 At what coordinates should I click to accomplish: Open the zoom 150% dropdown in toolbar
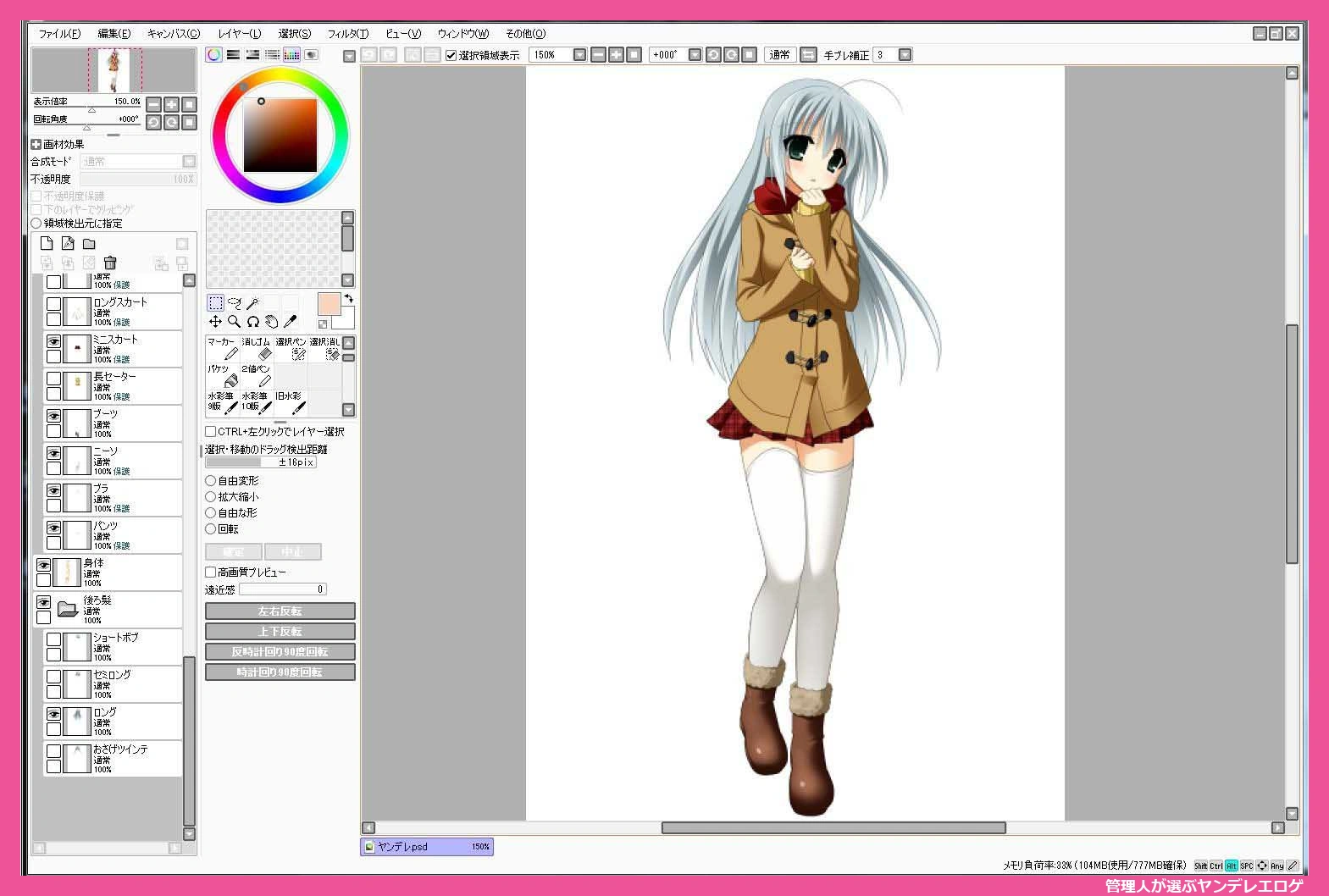point(579,55)
